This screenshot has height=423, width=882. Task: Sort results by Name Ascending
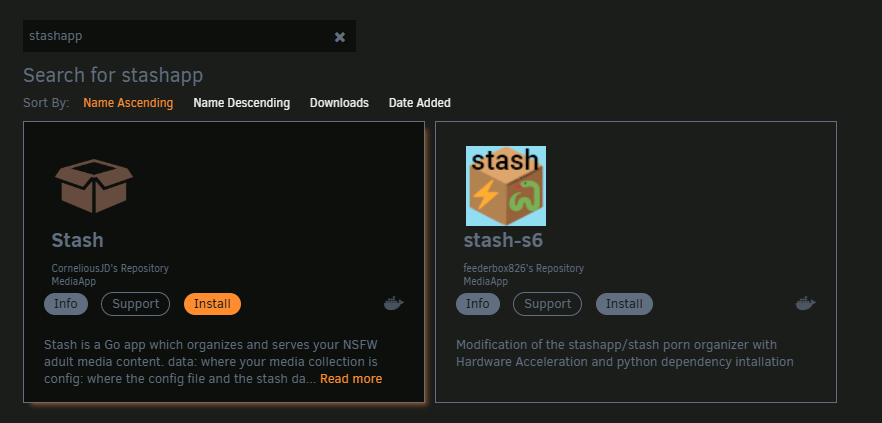click(x=128, y=103)
